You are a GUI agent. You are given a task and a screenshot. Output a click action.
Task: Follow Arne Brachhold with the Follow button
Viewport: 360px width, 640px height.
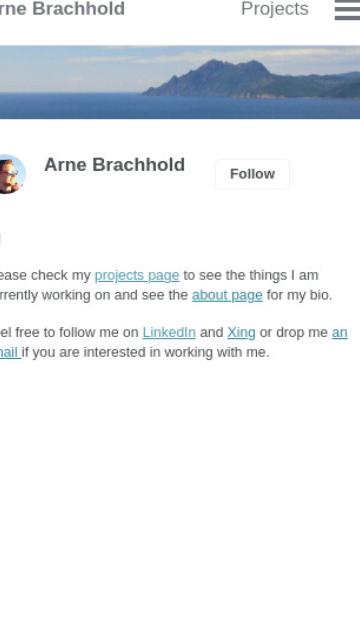(x=252, y=174)
